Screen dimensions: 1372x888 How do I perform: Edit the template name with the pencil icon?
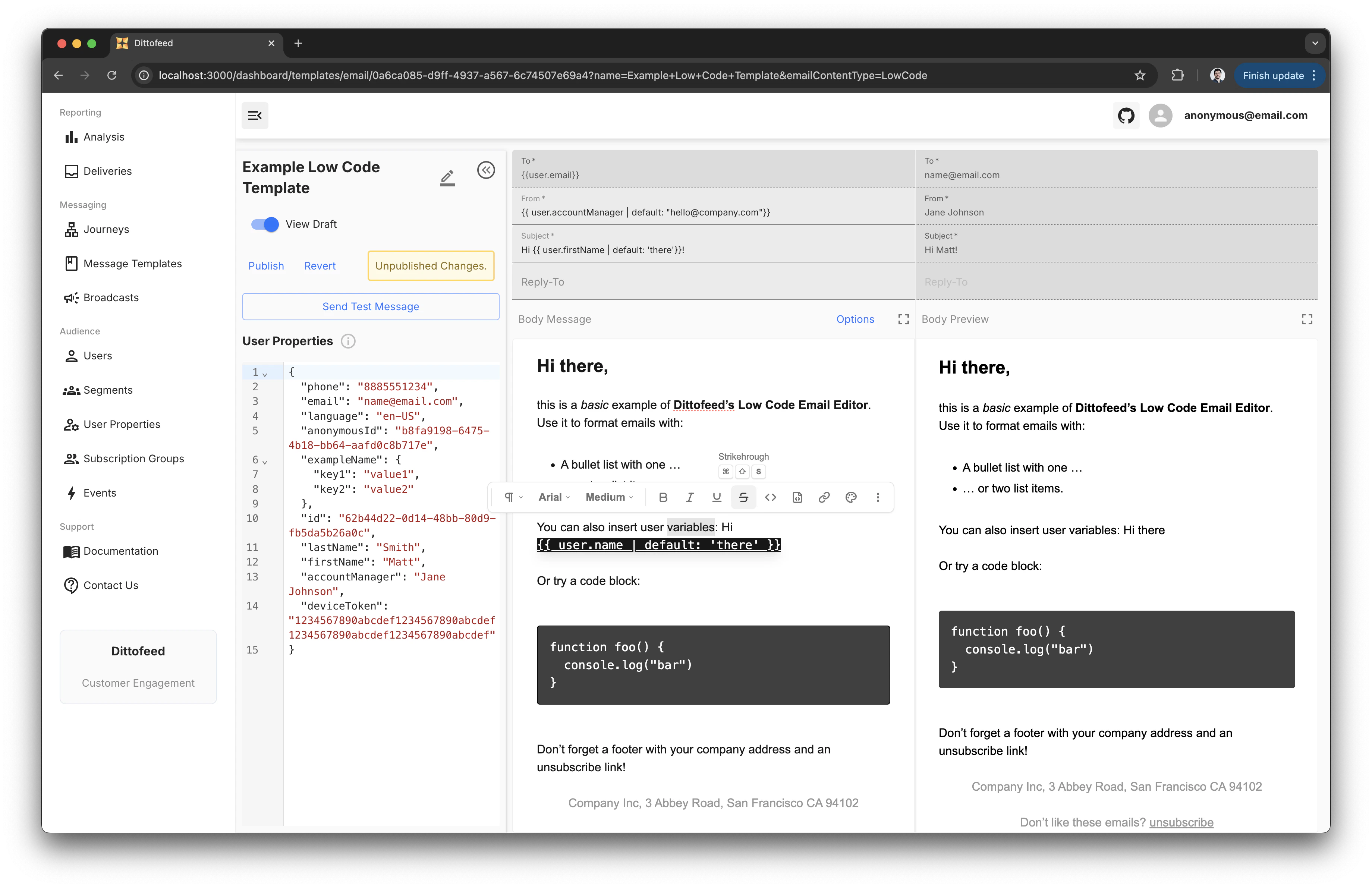pyautogui.click(x=447, y=177)
